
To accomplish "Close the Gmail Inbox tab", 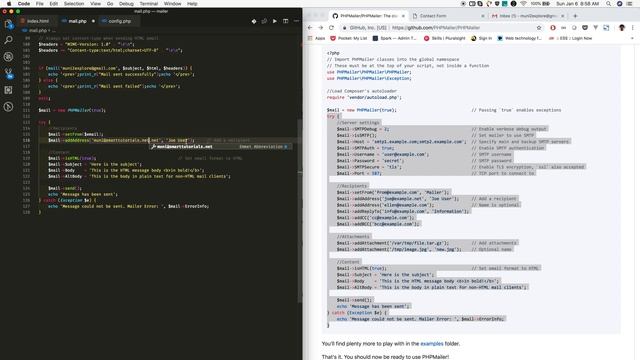I will point(562,16).
